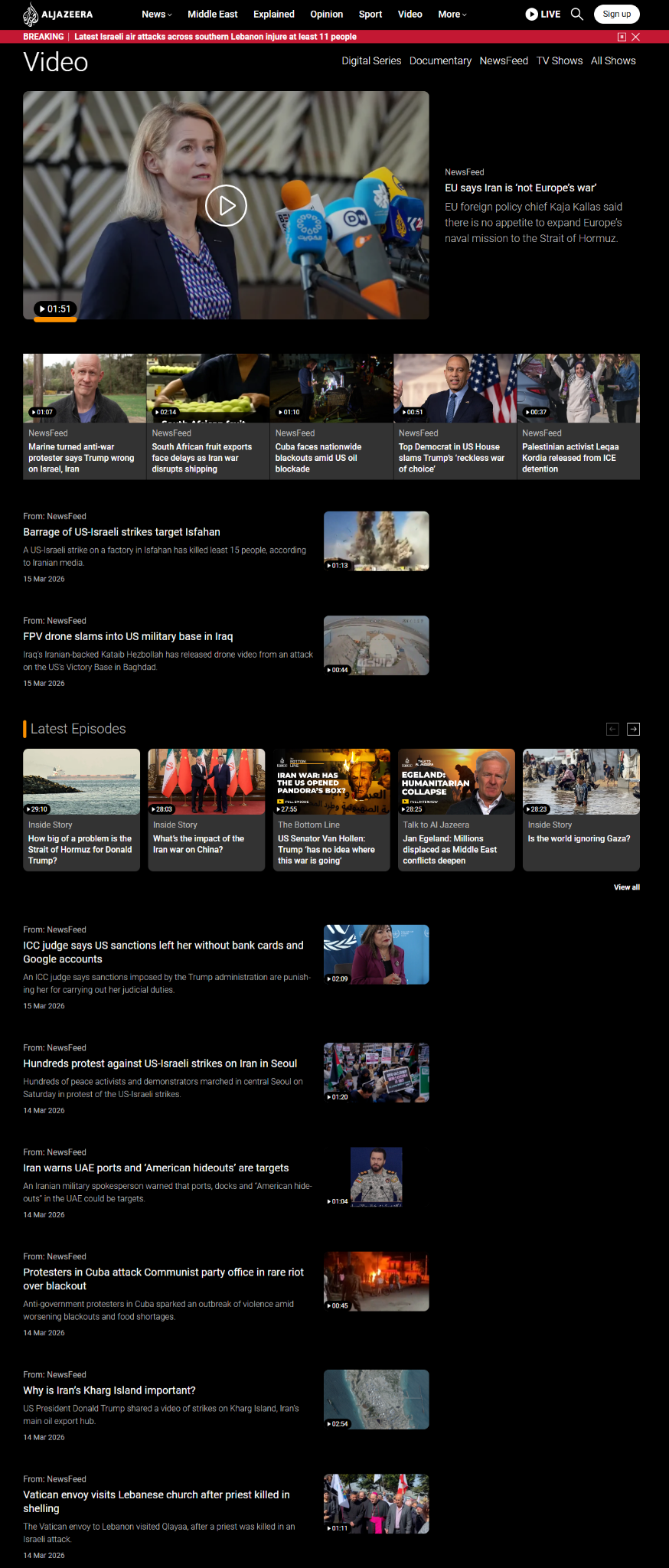This screenshot has width=669, height=1568.
Task: Switch to the Documentary tab
Action: point(440,60)
